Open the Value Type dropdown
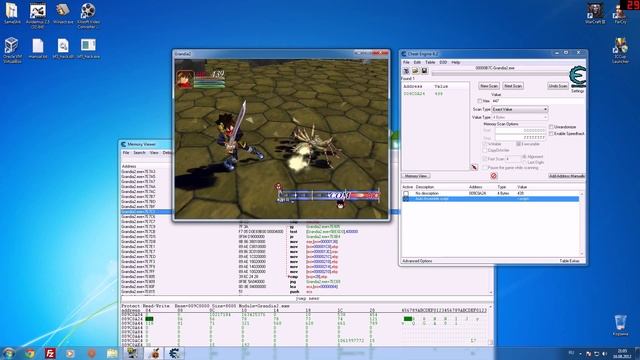Viewport: 640px width, 360px height. (x=520, y=117)
